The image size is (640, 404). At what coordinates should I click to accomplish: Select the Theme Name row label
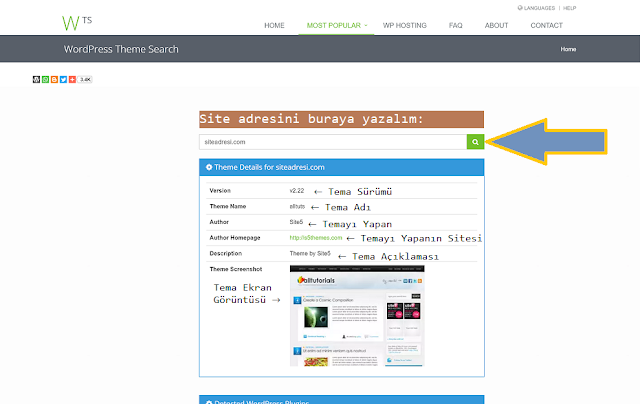pos(228,206)
